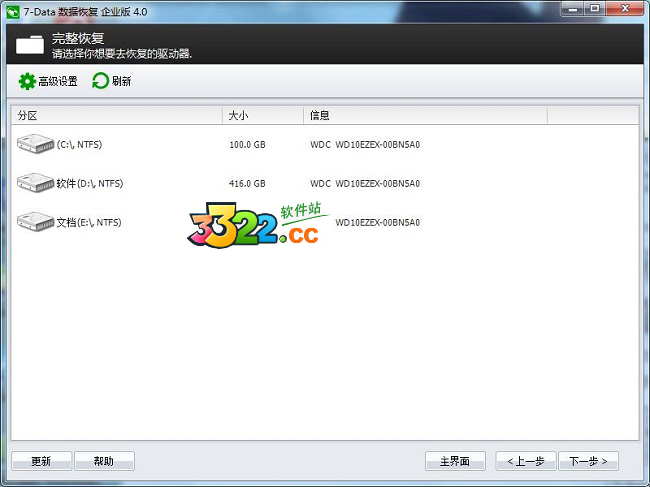Viewport: 650px width, 487px height.
Task: Select the C:\ drive disk icon
Action: (x=36, y=144)
